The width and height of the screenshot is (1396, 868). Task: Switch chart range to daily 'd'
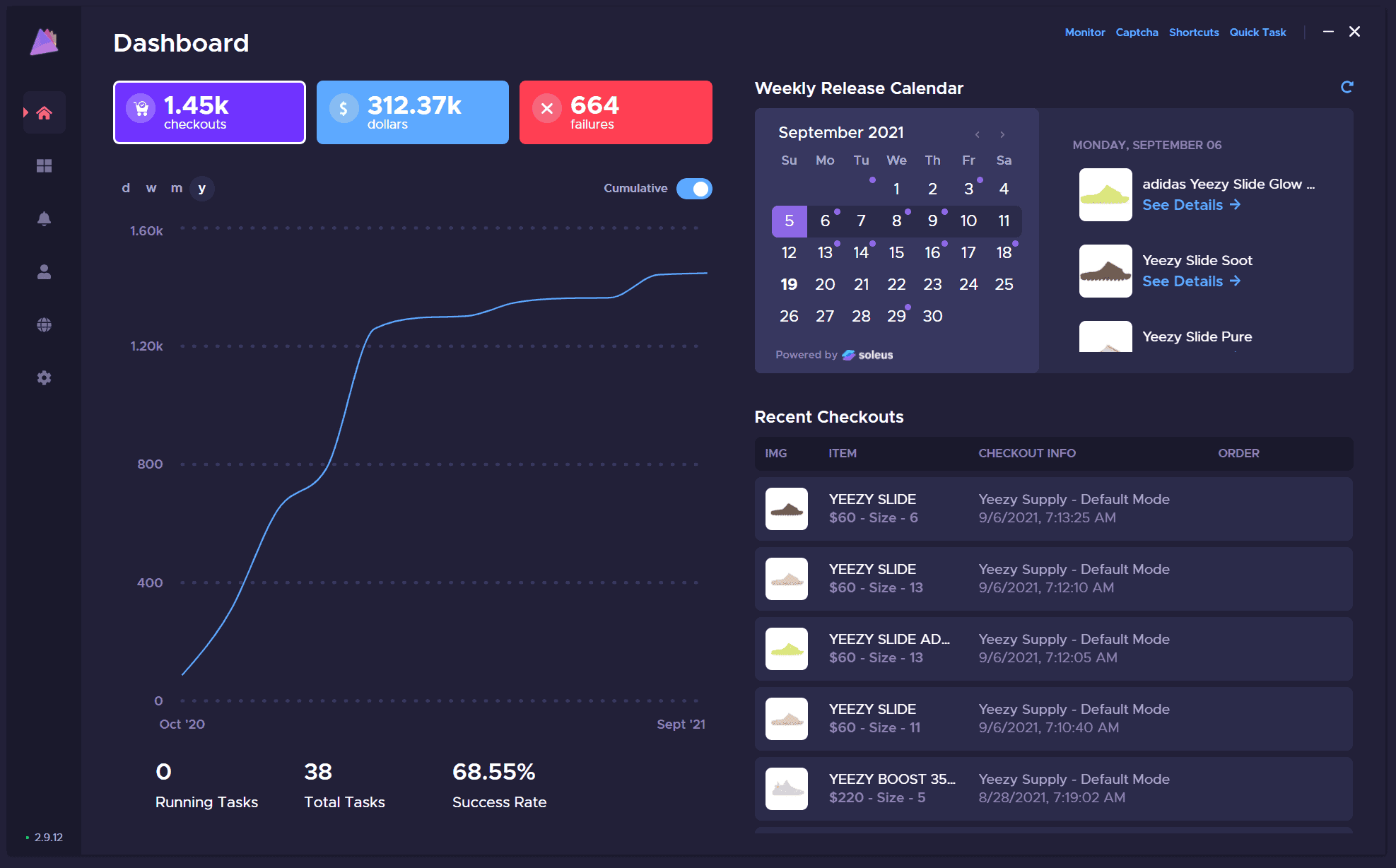click(x=126, y=188)
